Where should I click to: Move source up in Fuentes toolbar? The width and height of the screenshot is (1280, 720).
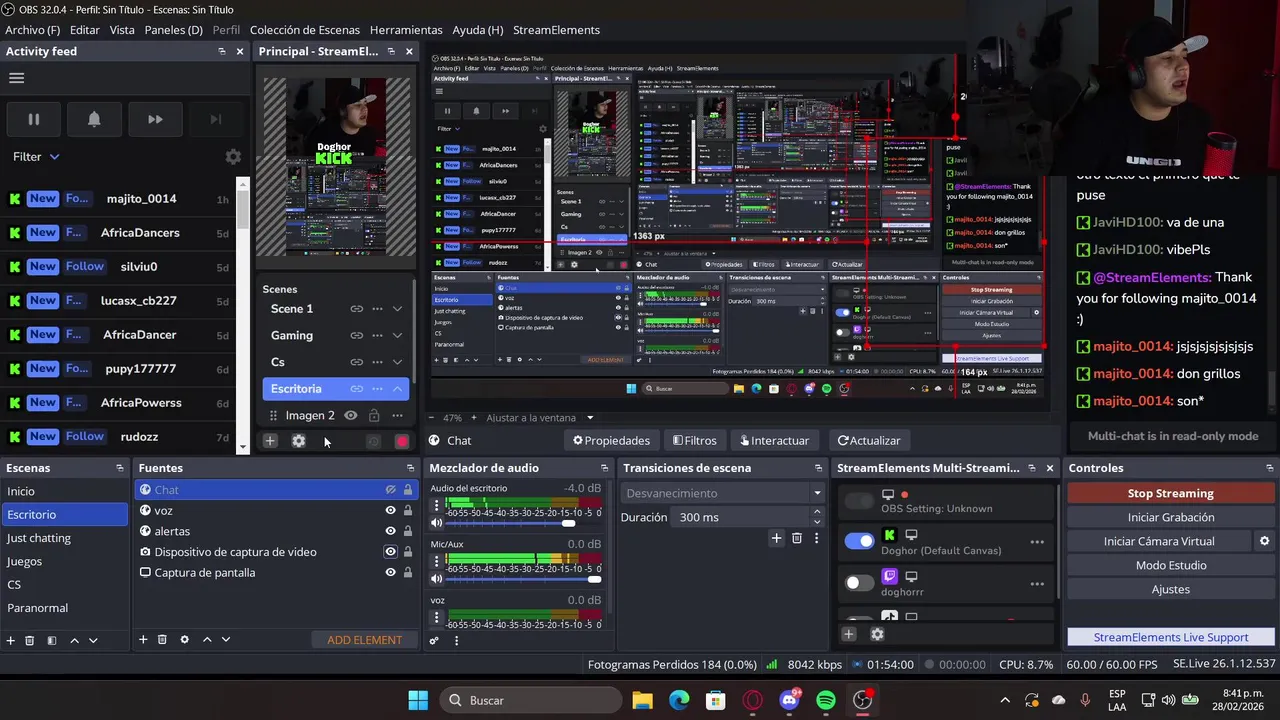pos(207,640)
